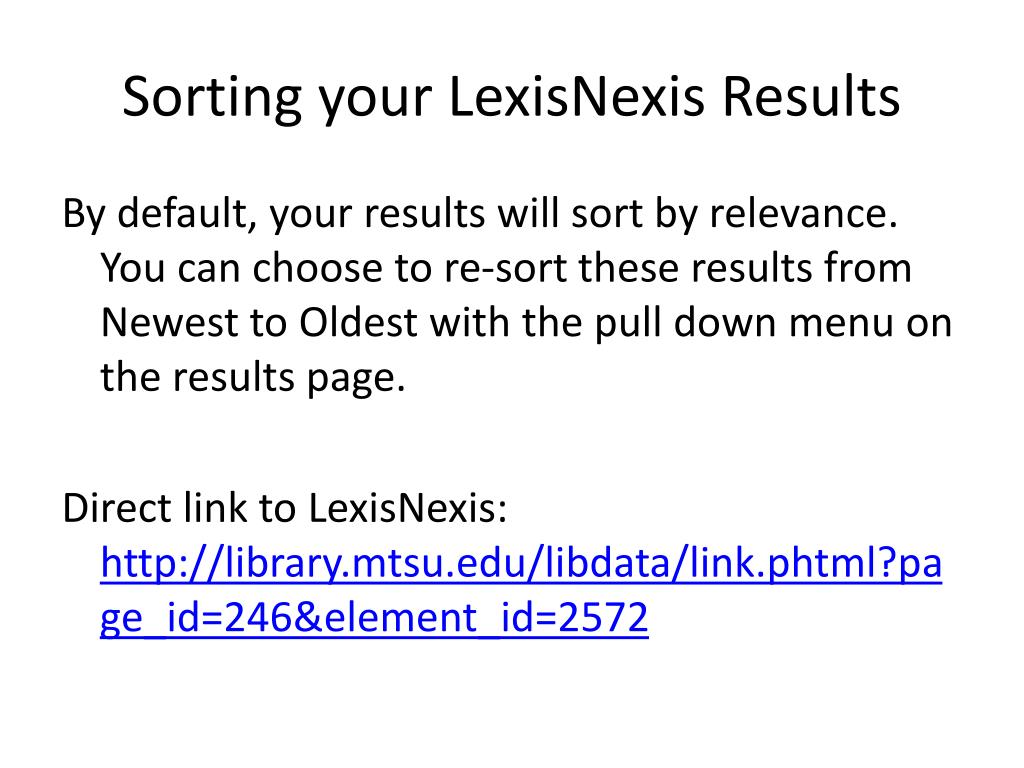Click the phrase these results from
Viewport: 1024px width, 768px height.
pos(744,268)
